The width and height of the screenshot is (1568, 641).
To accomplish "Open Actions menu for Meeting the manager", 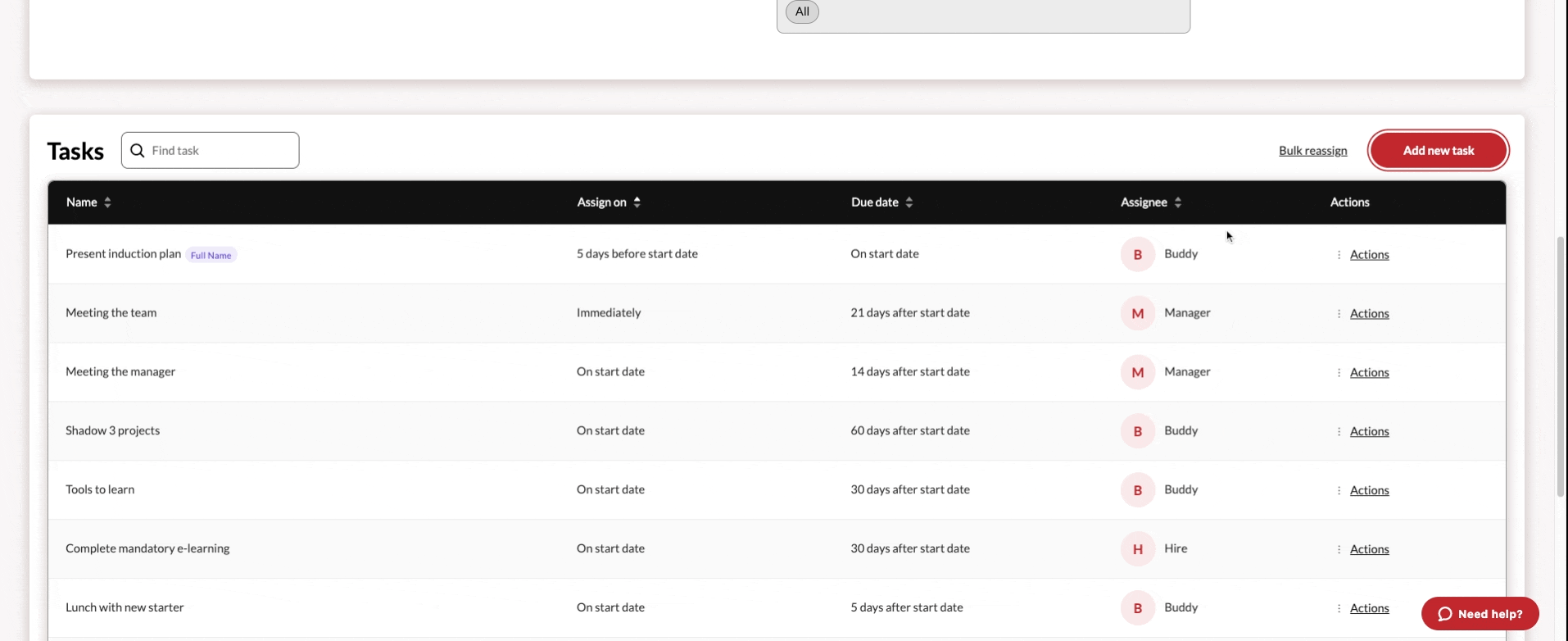I will (x=1368, y=373).
